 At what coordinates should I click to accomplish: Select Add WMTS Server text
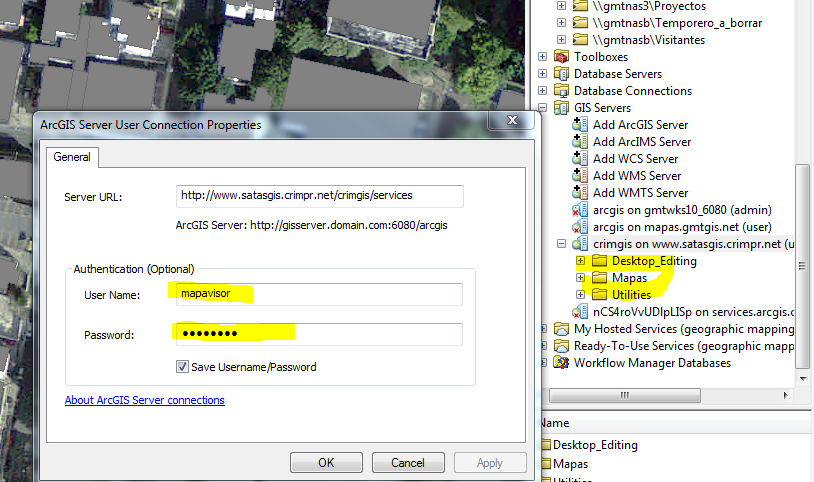[641, 193]
